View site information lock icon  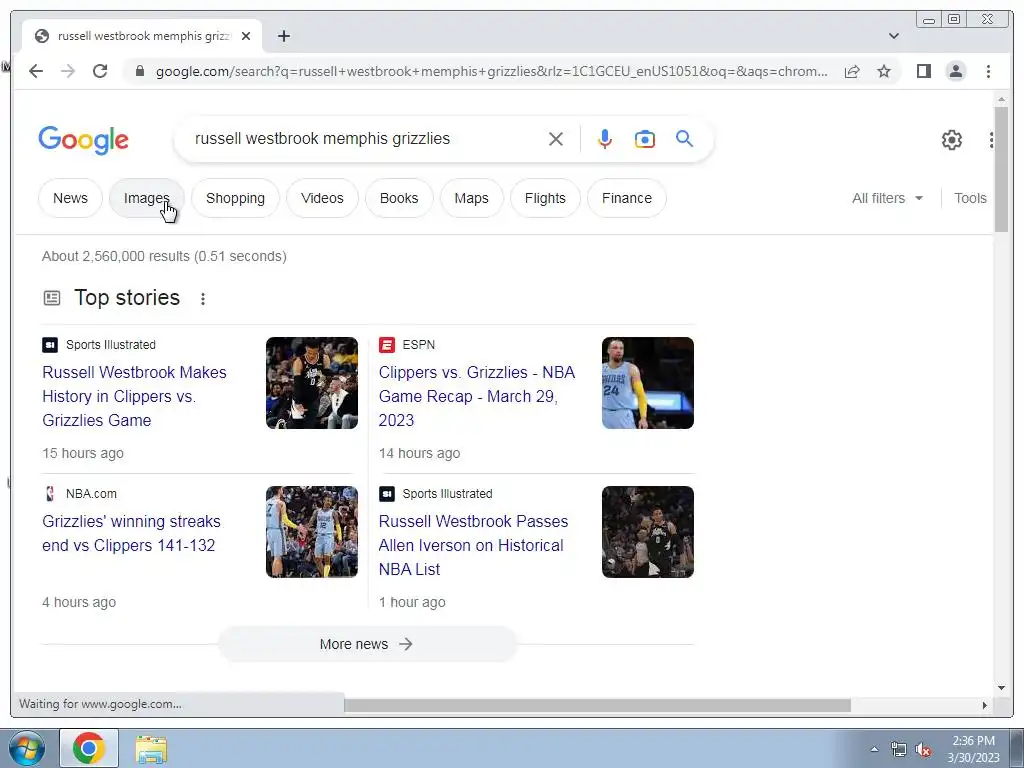click(139, 71)
